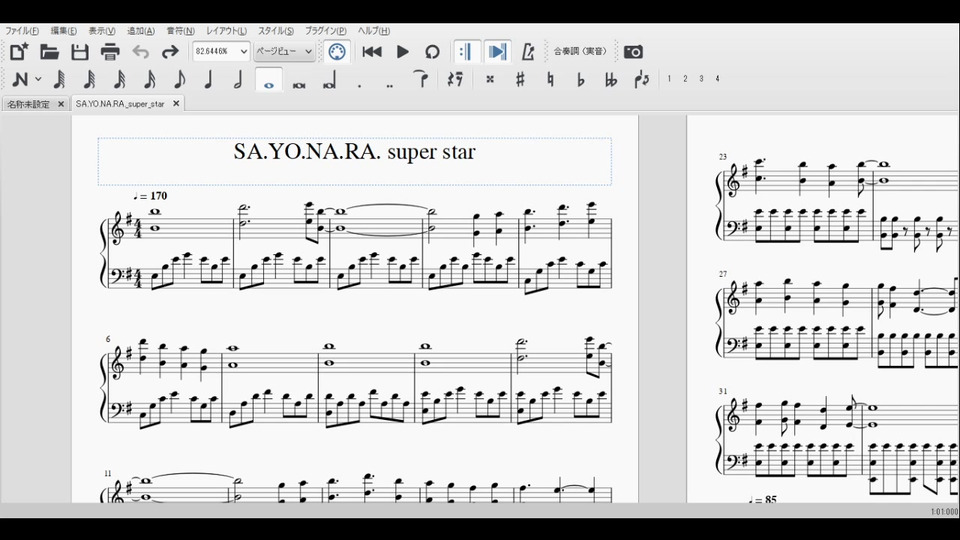Select the double whole note duration
This screenshot has width=960, height=540.
(299, 84)
